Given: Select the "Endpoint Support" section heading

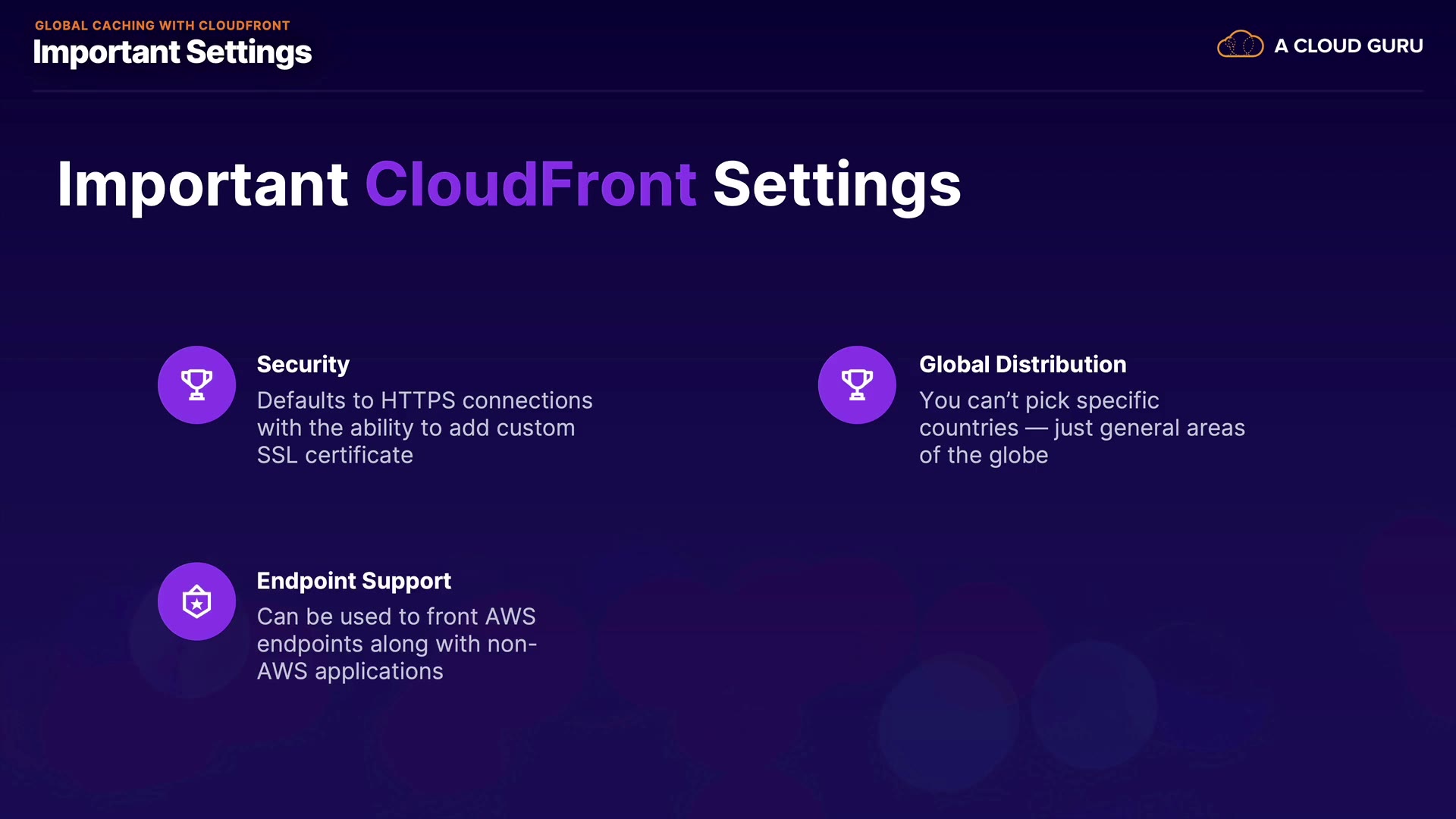Looking at the screenshot, I should tap(353, 581).
